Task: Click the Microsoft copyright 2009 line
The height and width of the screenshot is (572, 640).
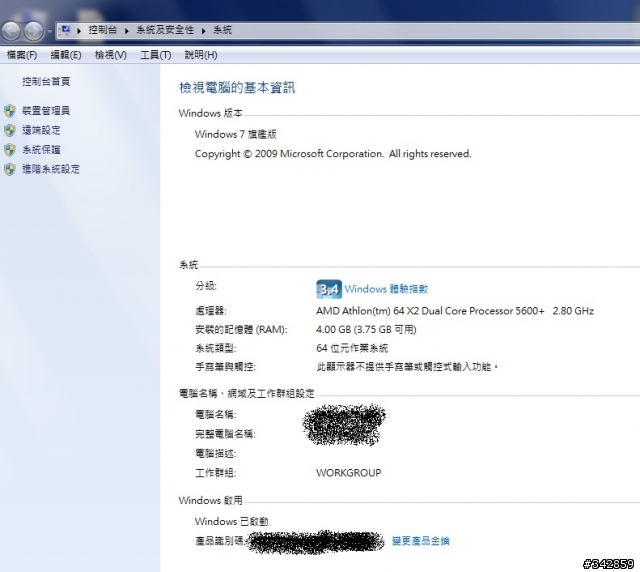Action: tap(333, 154)
